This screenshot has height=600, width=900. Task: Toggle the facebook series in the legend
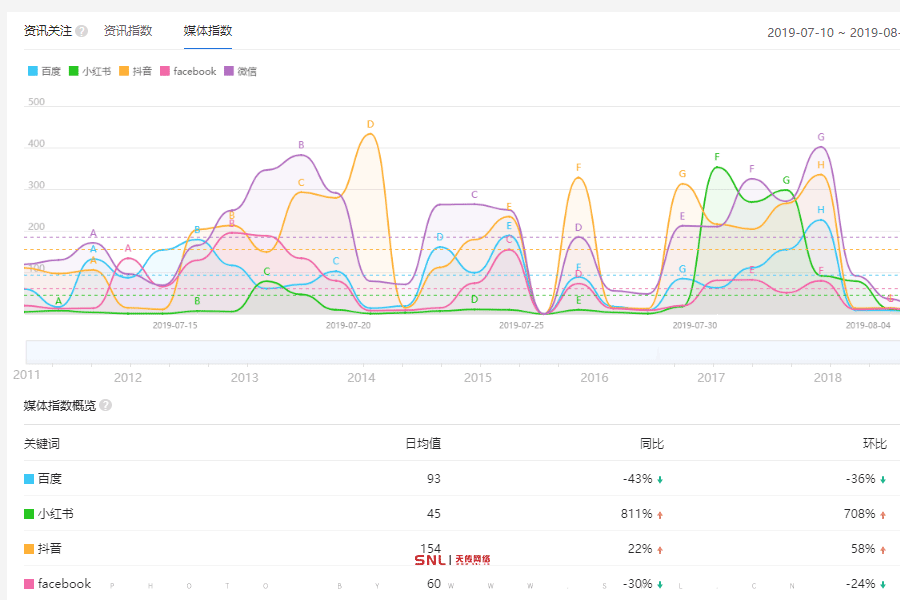(x=188, y=71)
